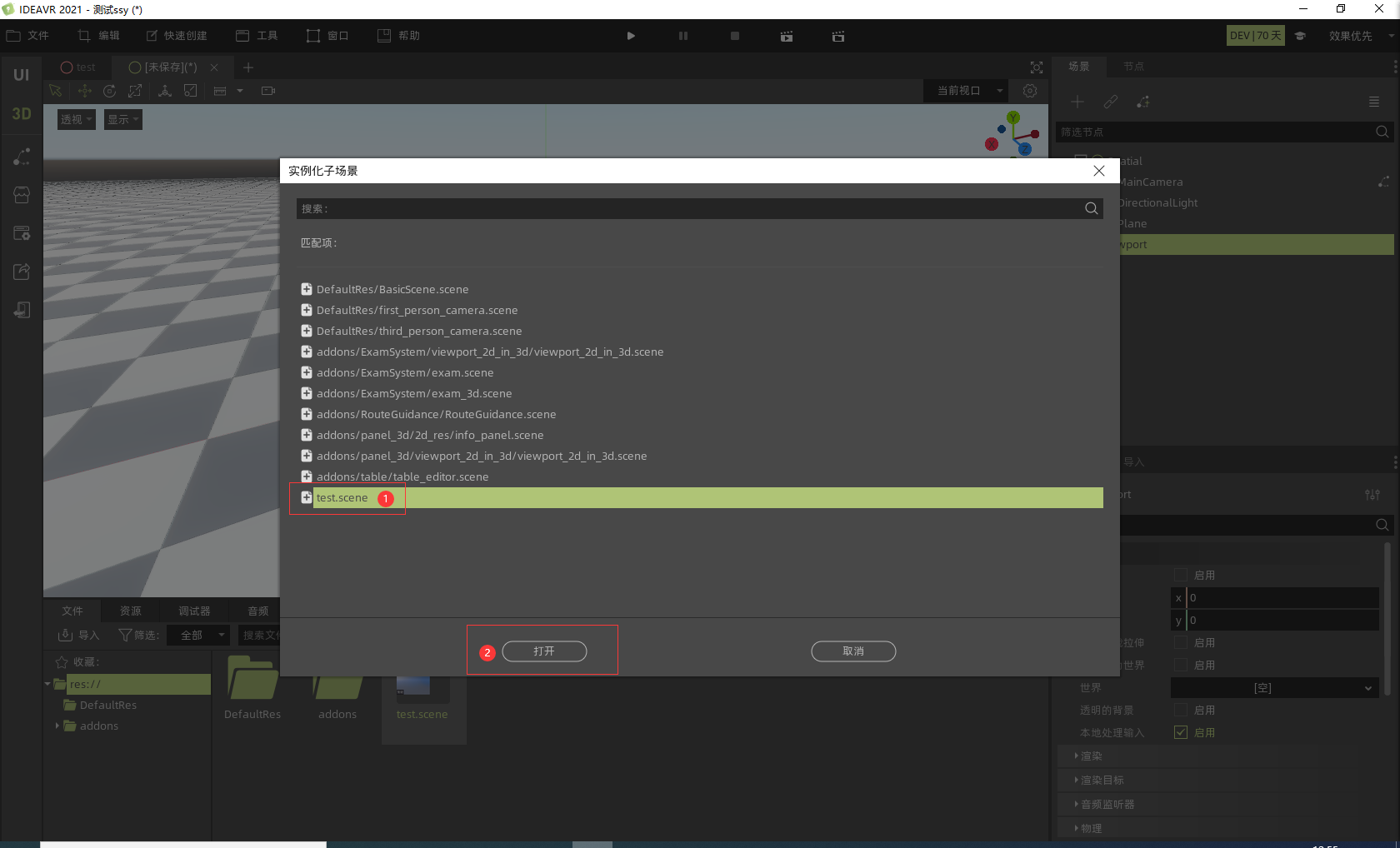The image size is (1400, 848).
Task: Switch to the 3D workspace icon
Action: 22,114
